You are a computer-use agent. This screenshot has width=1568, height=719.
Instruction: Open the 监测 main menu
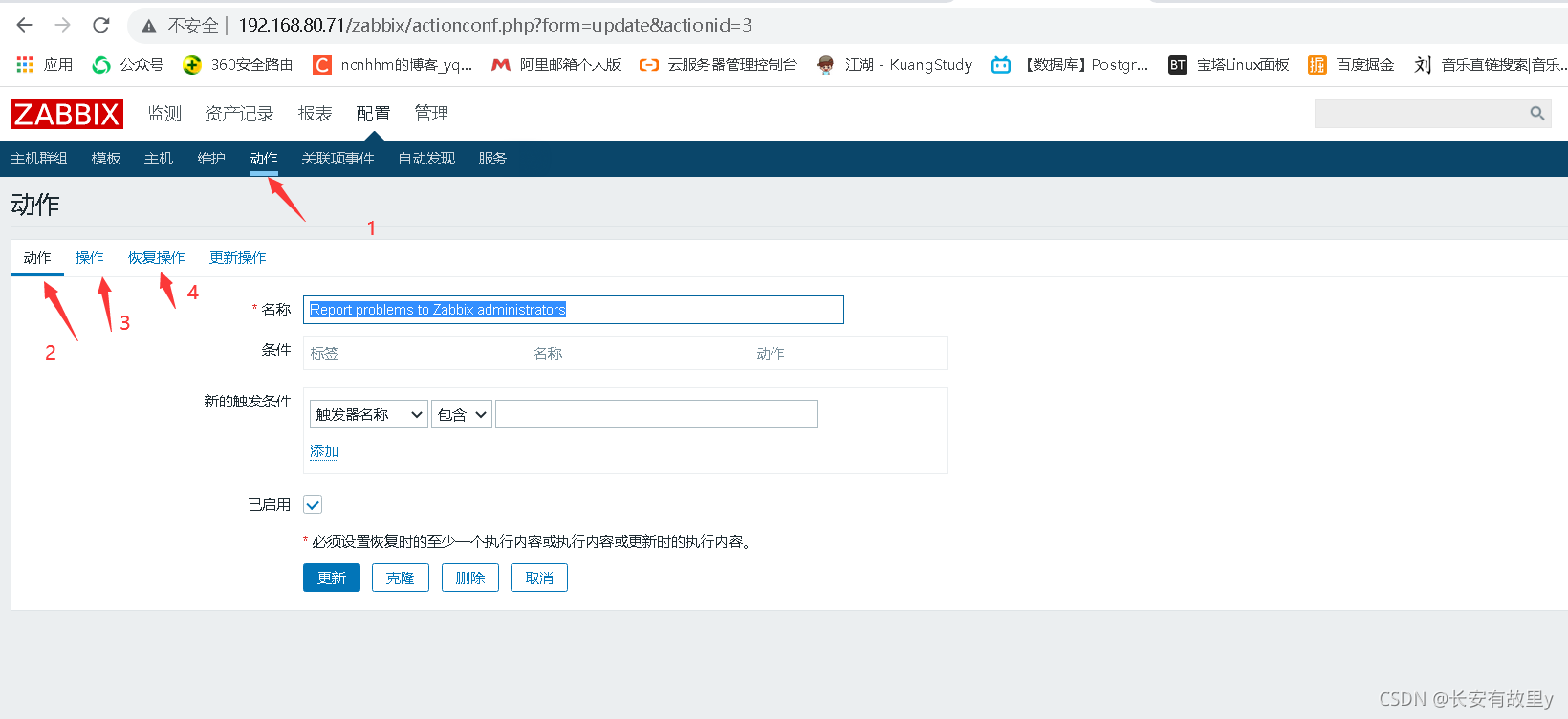pyautogui.click(x=164, y=114)
